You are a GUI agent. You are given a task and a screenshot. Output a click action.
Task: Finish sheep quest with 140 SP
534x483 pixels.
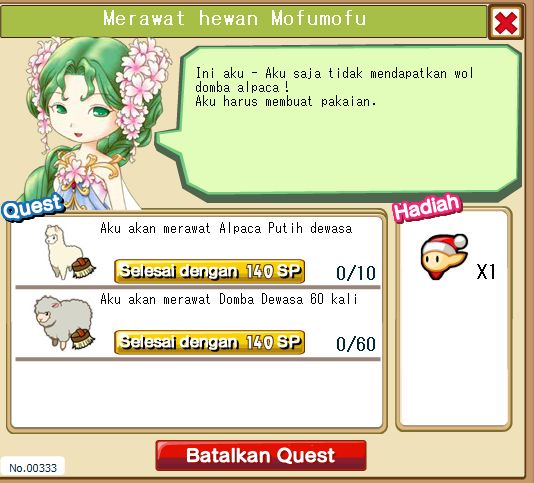coord(209,342)
